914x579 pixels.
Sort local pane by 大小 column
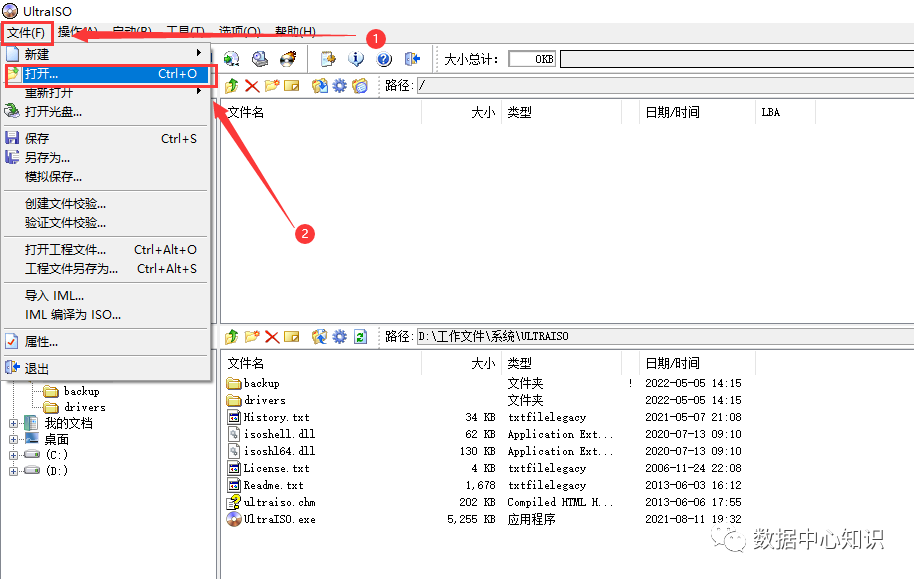point(461,363)
